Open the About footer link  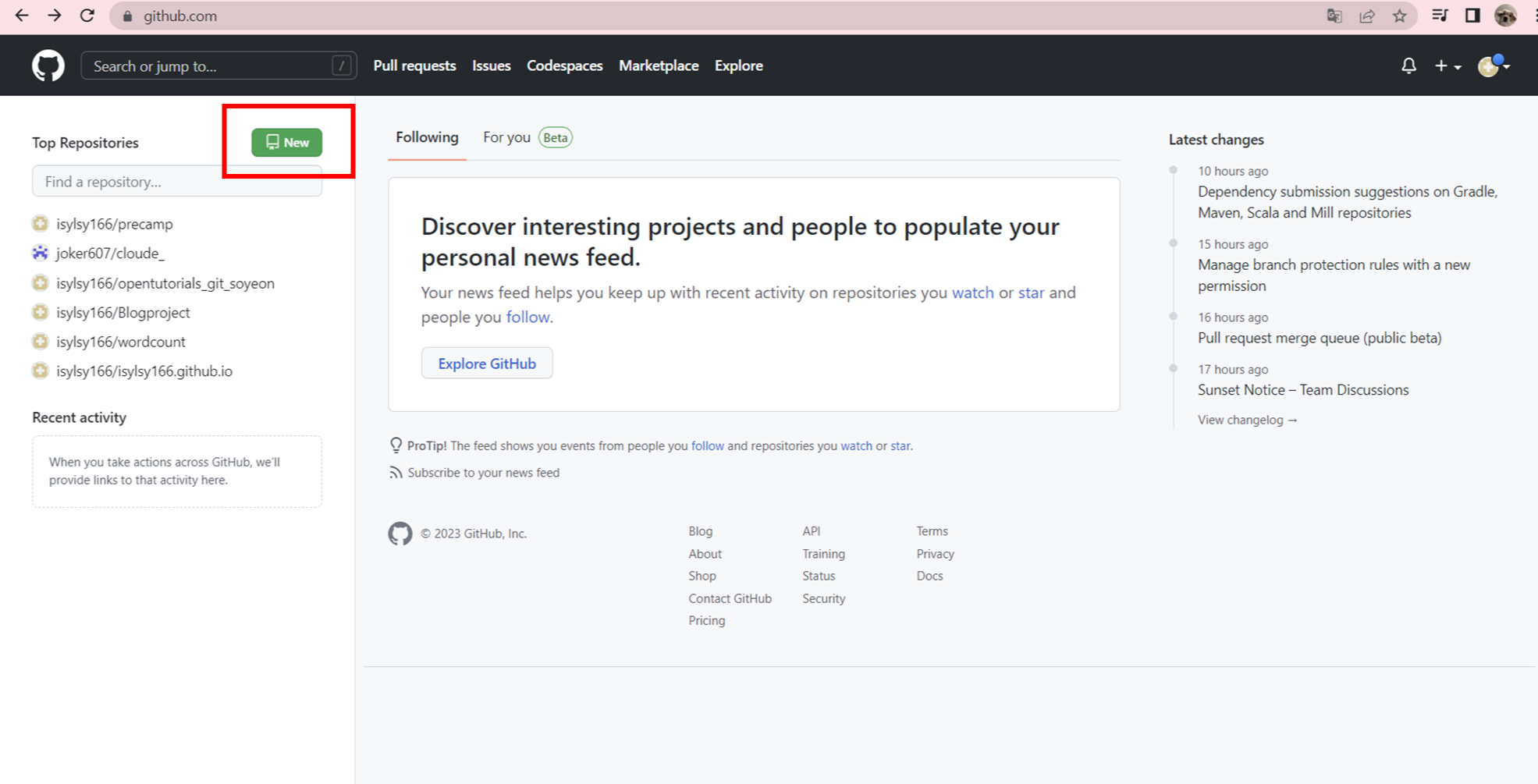pyautogui.click(x=705, y=554)
